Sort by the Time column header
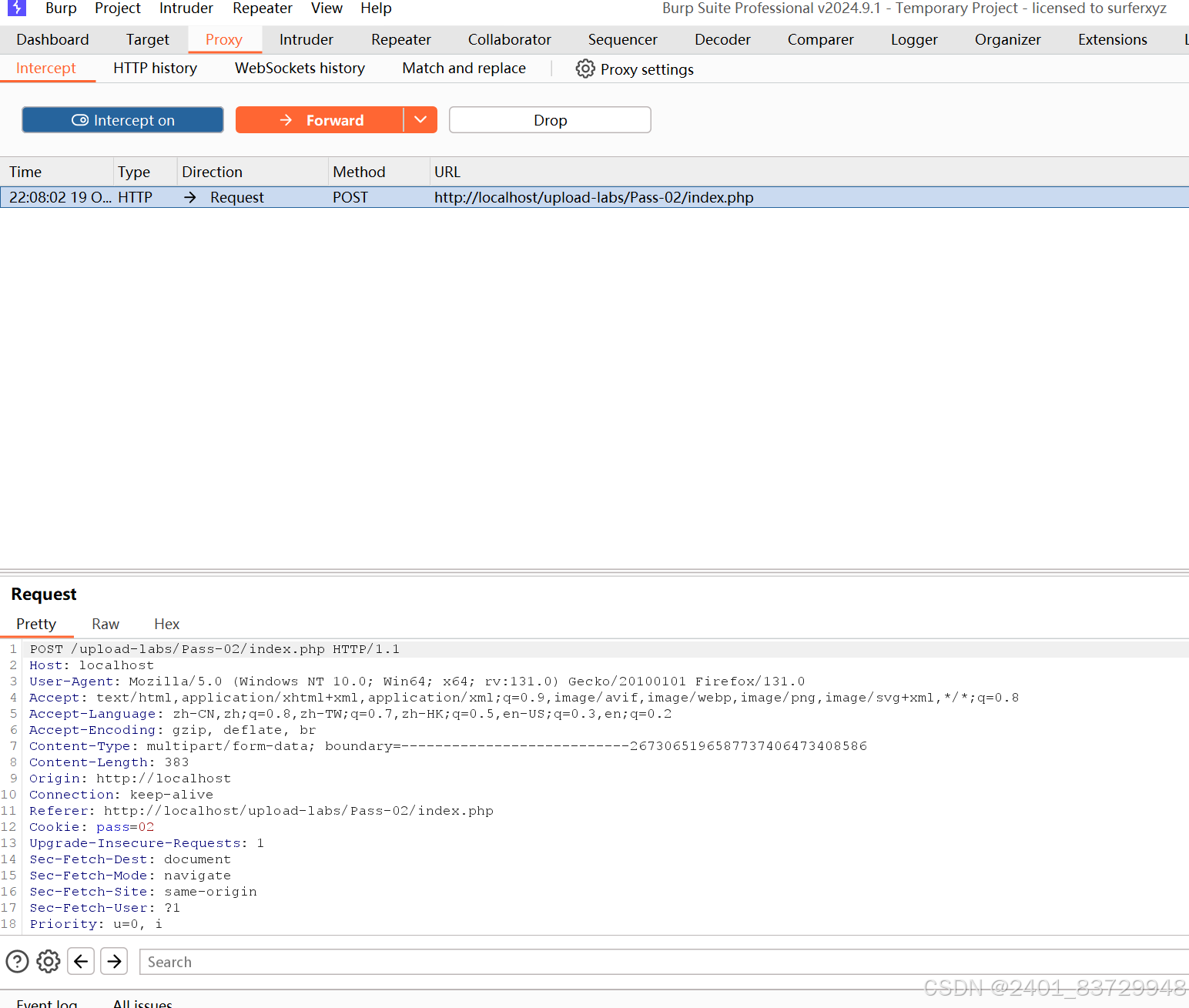 click(x=57, y=172)
